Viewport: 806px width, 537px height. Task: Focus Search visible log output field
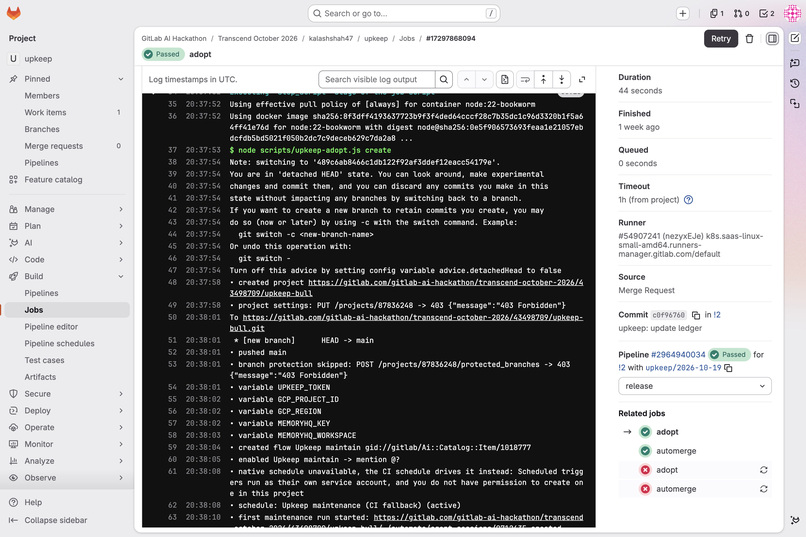click(377, 80)
